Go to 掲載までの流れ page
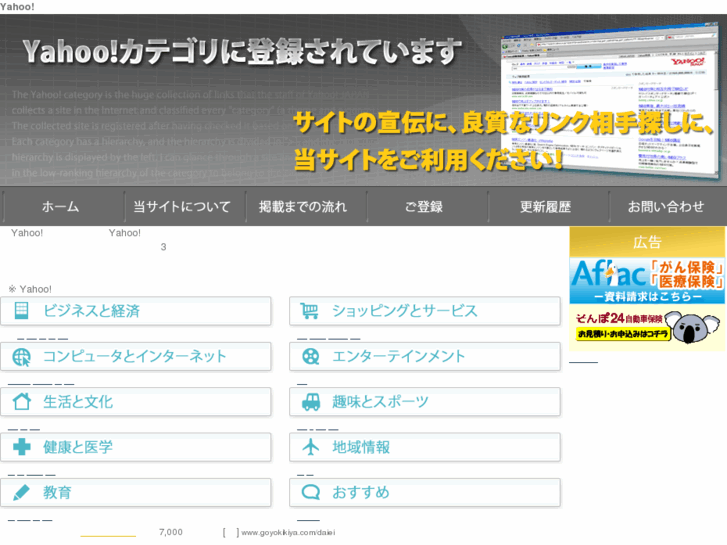The height and width of the screenshot is (545, 727). pos(303,206)
